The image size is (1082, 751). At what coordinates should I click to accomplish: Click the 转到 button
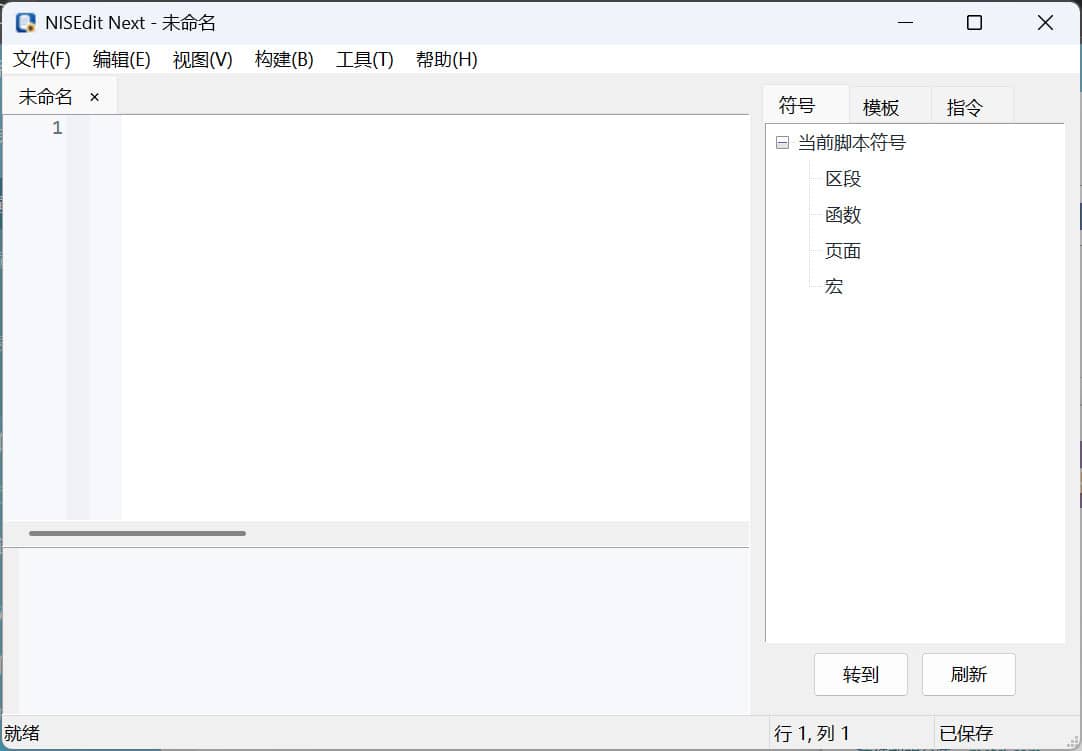(860, 674)
